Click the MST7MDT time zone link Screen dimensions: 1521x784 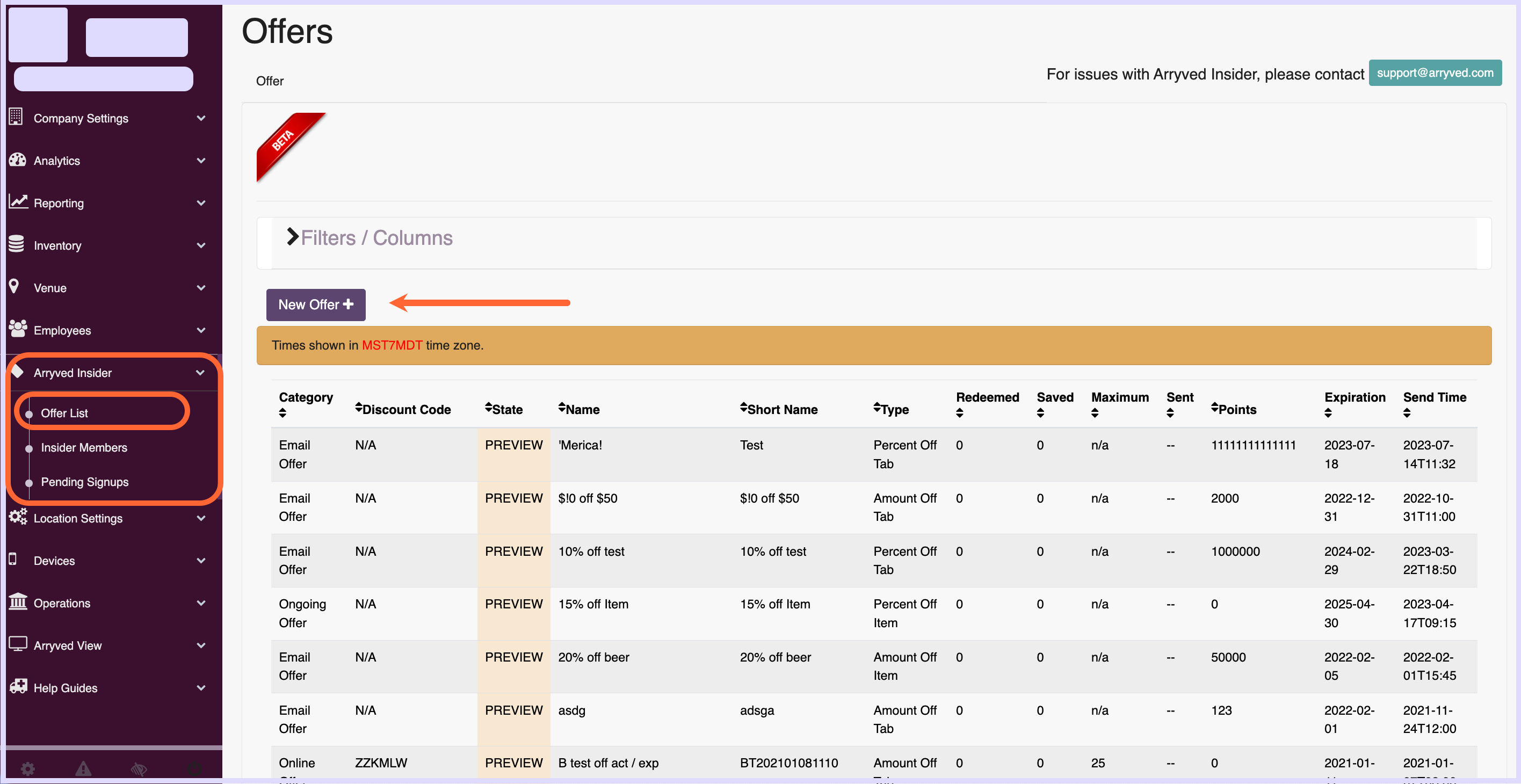point(392,345)
